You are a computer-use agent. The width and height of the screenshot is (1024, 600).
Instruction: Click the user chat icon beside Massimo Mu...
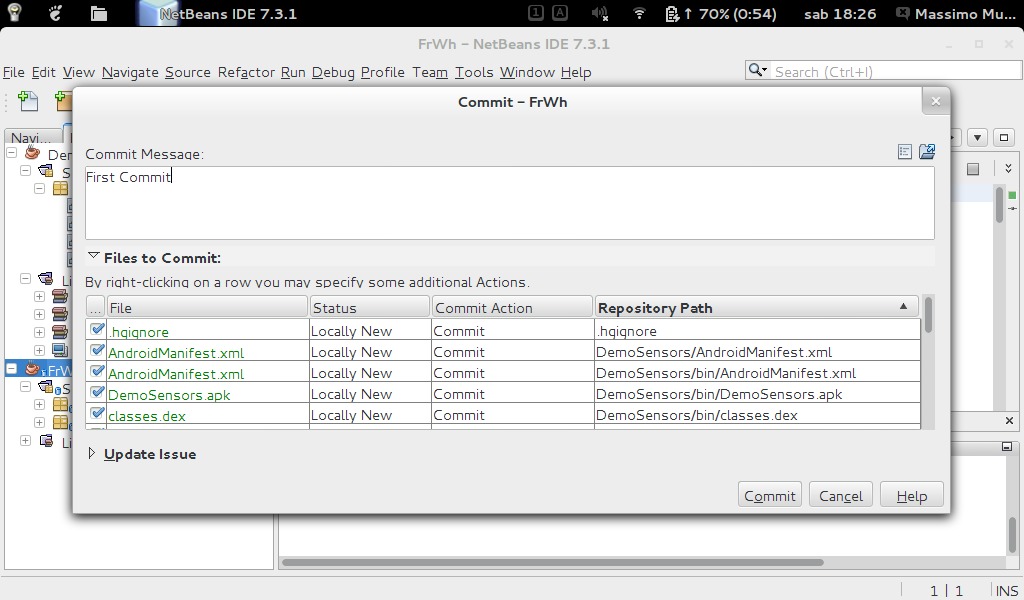coord(903,13)
